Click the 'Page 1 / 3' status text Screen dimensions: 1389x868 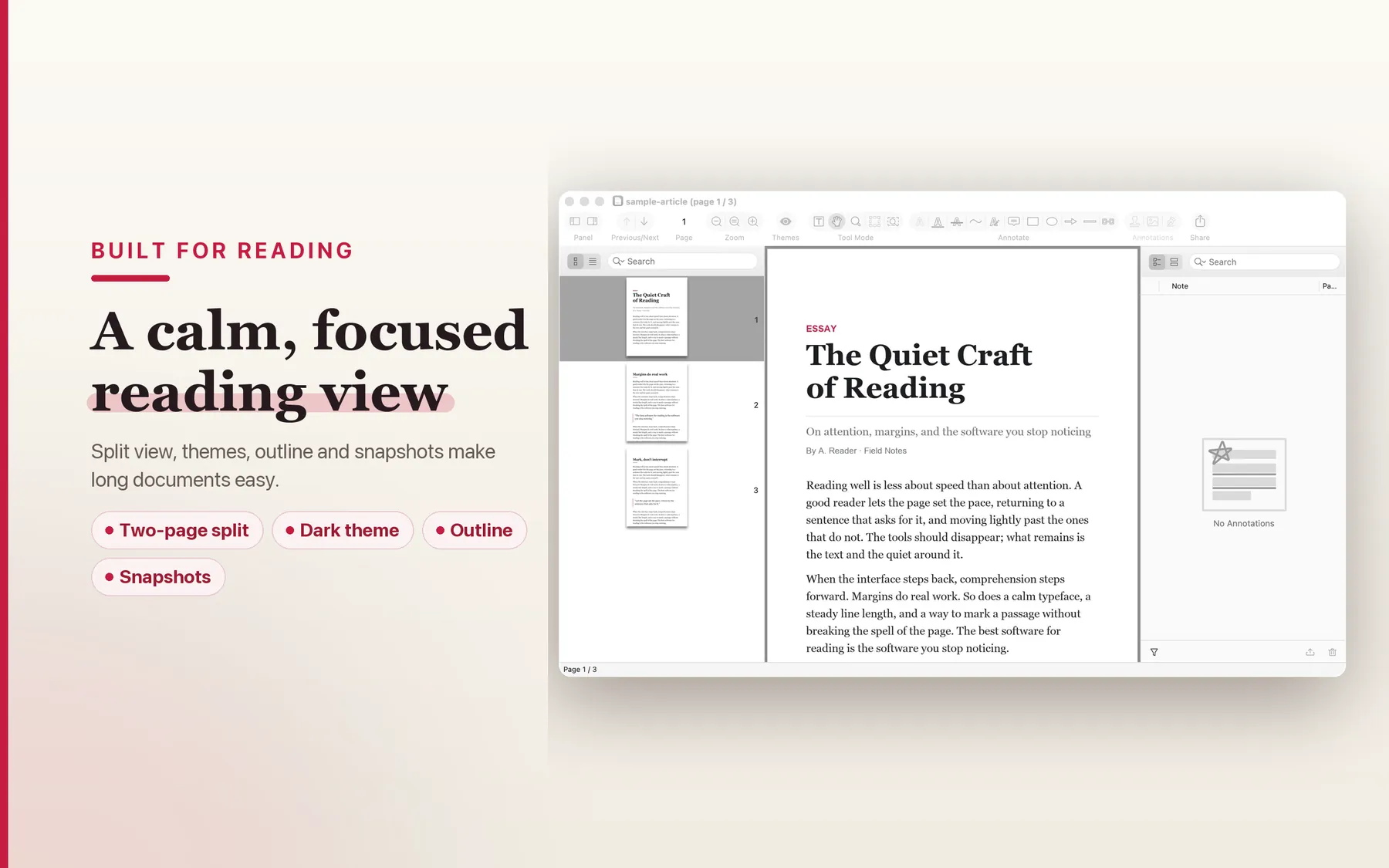click(x=580, y=670)
